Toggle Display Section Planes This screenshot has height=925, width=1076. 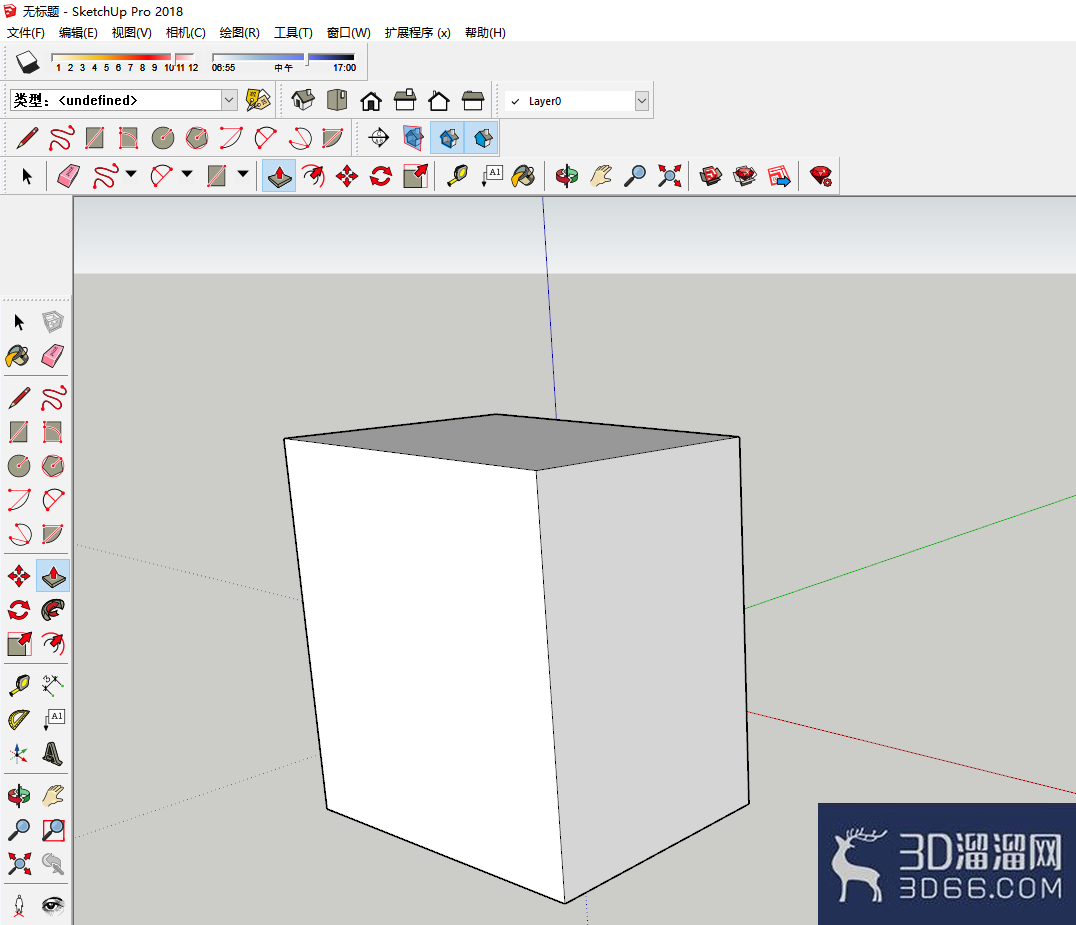point(413,138)
